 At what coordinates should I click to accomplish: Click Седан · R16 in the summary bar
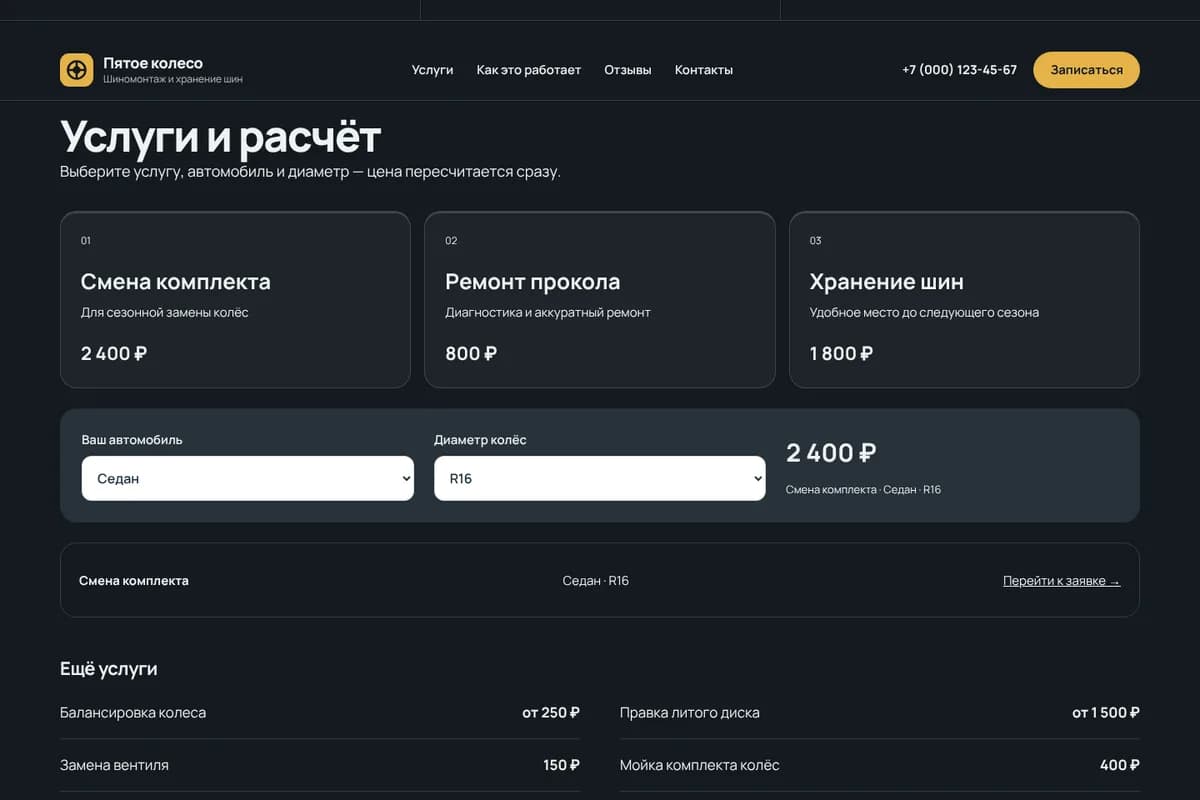click(x=596, y=581)
